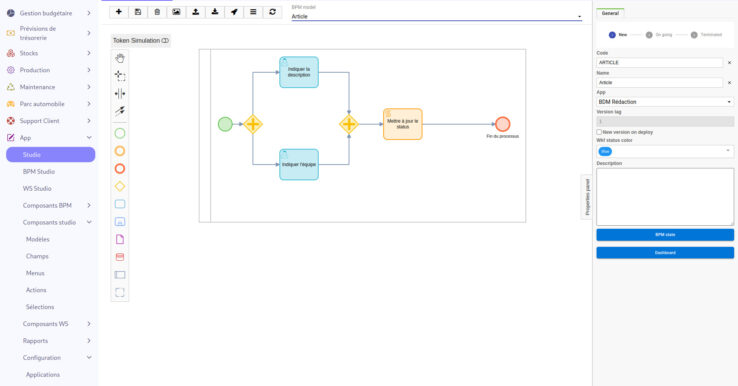
Task: Open Sélections menu item
Action: point(40,307)
